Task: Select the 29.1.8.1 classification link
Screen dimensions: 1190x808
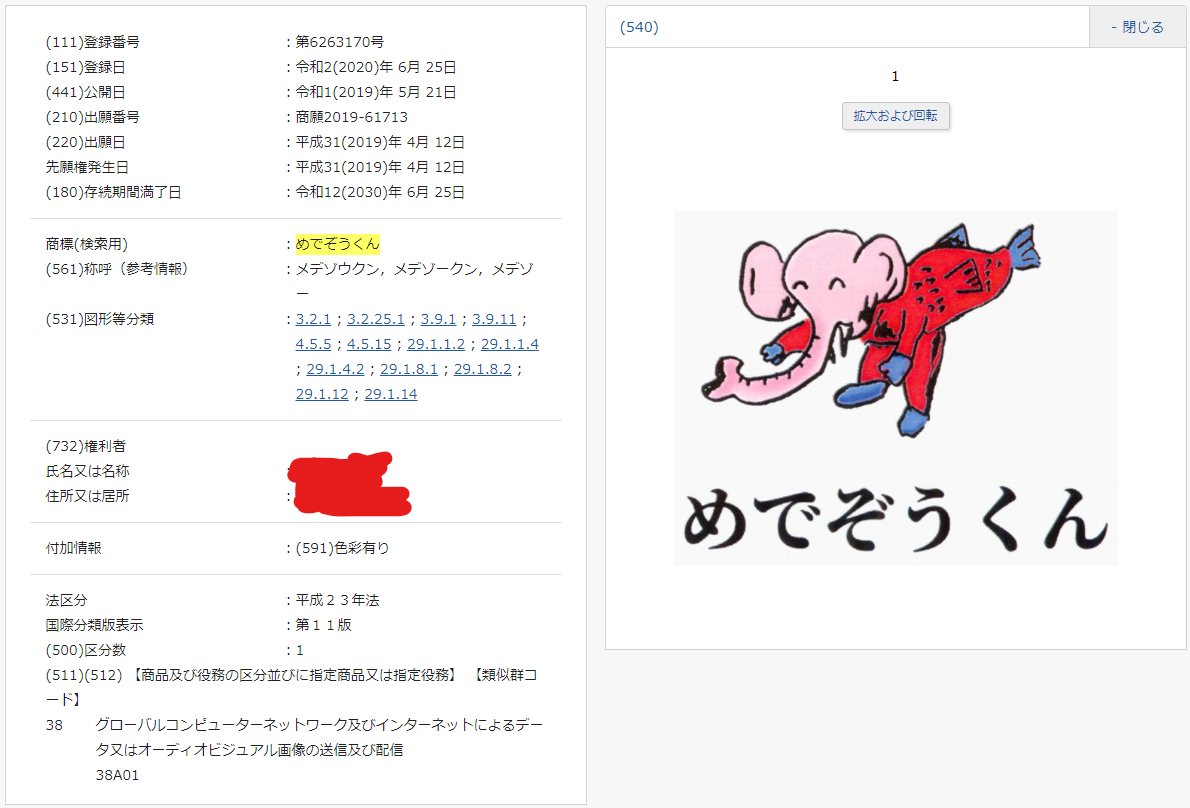Action: tap(409, 369)
